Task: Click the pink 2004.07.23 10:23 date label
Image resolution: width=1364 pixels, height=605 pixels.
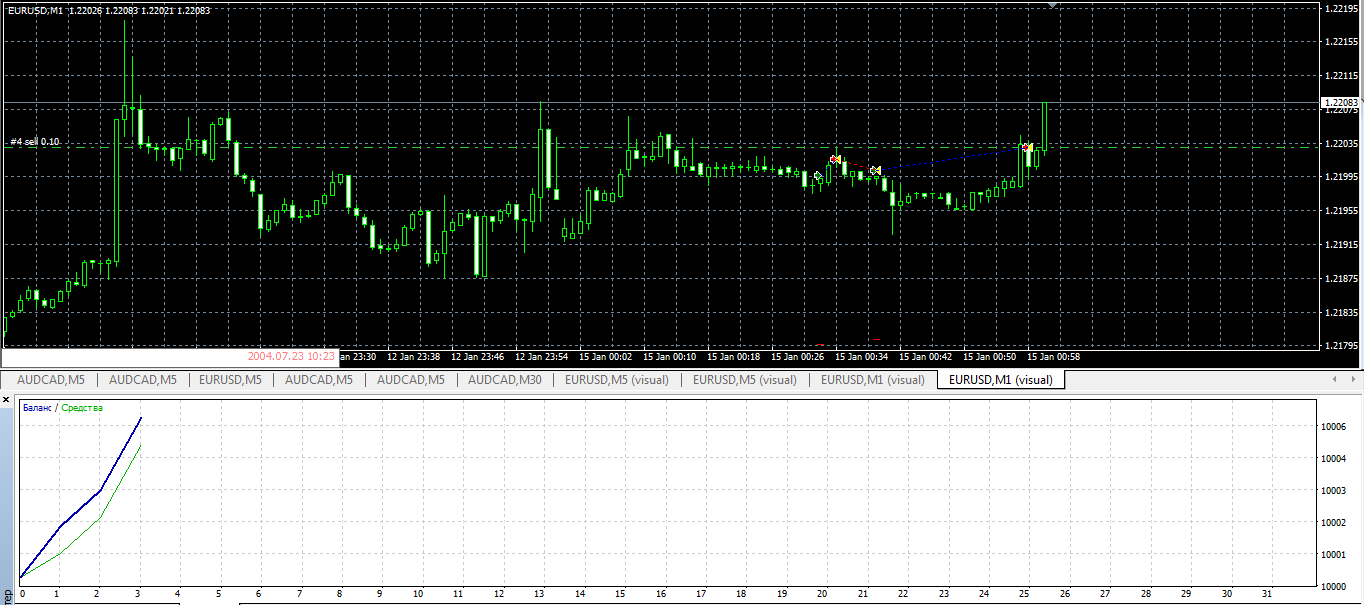Action: coord(291,356)
